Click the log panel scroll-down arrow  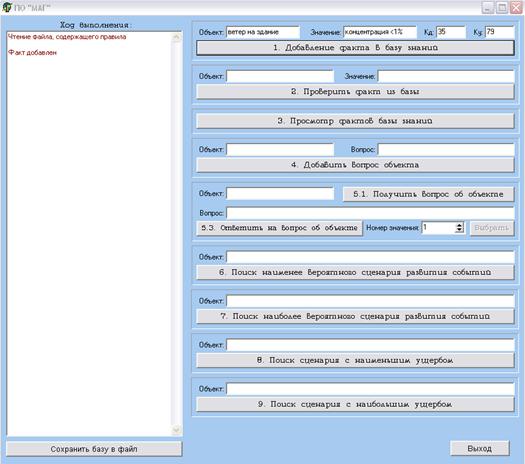[176, 430]
